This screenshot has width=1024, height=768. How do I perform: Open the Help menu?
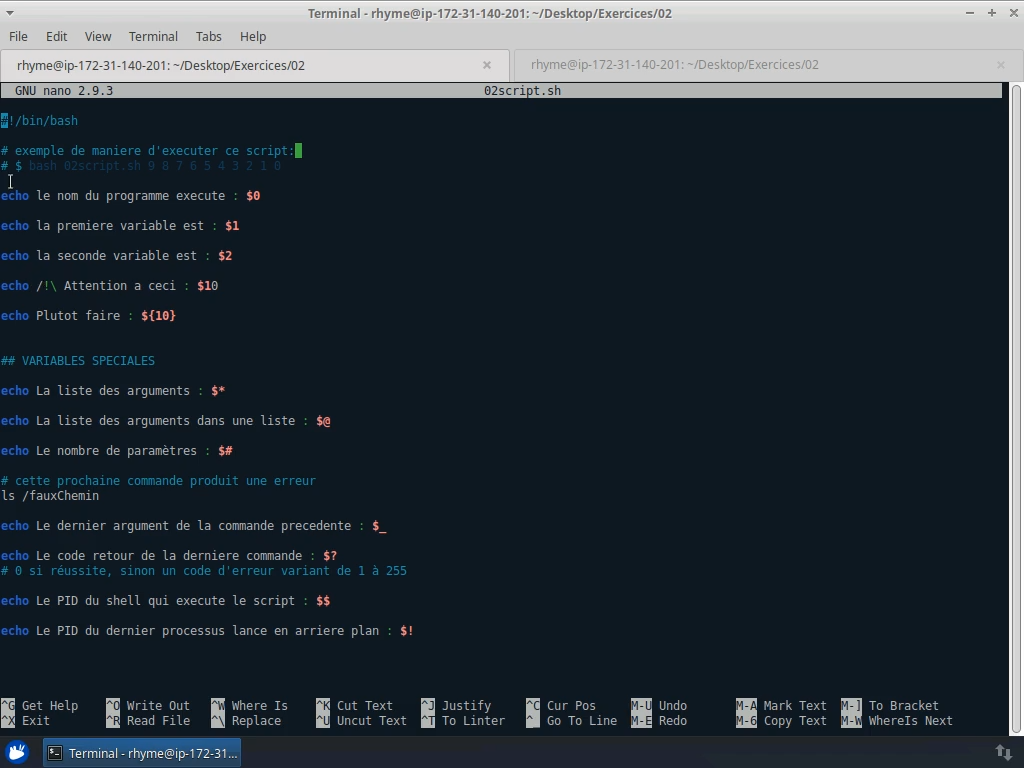tap(253, 37)
